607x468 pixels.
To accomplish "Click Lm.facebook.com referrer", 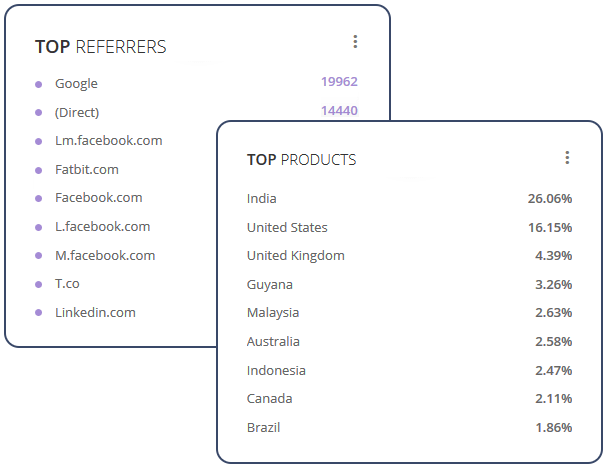I will click(x=109, y=141).
